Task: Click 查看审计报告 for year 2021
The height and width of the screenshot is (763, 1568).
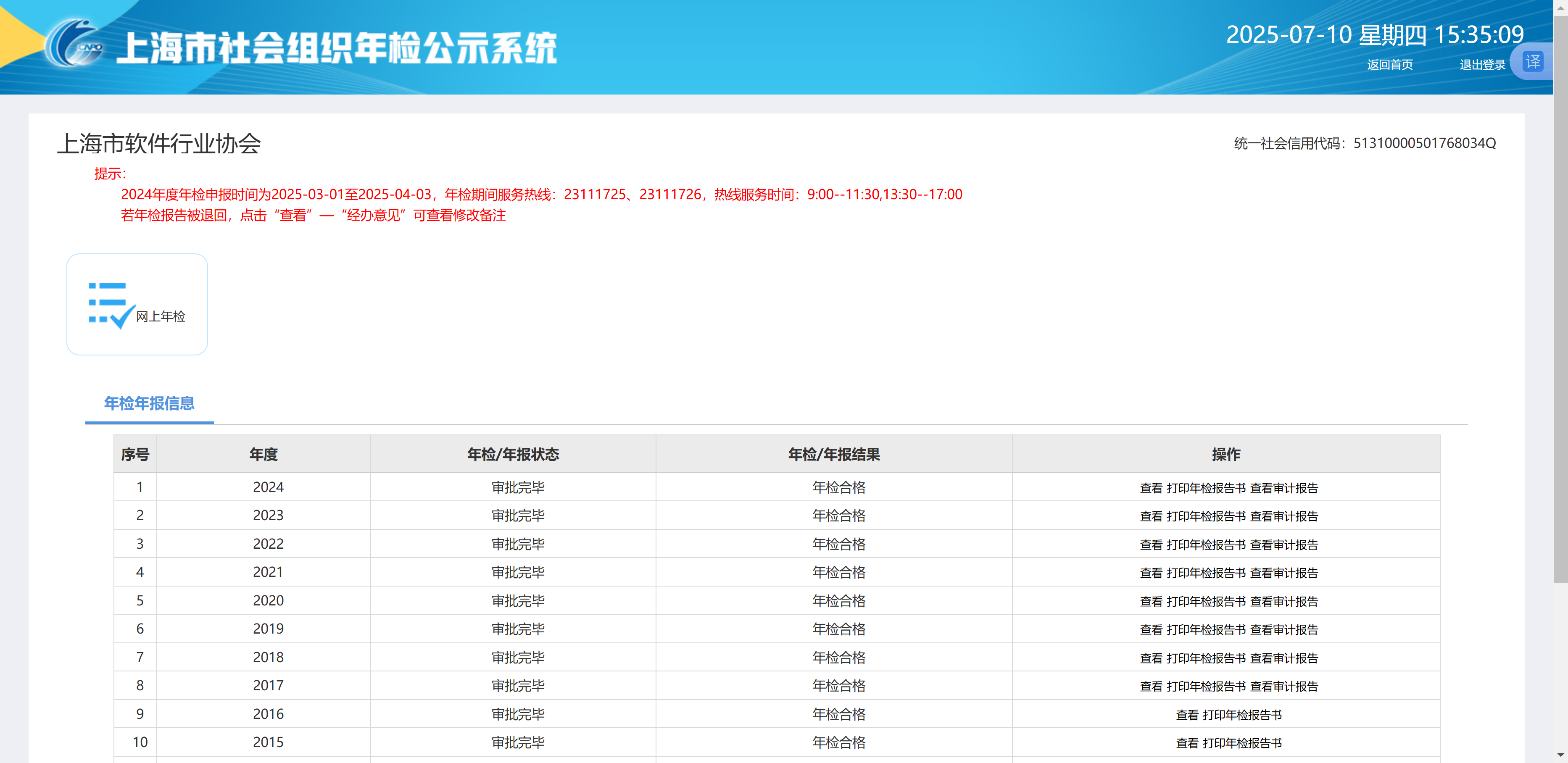Action: point(1284,573)
